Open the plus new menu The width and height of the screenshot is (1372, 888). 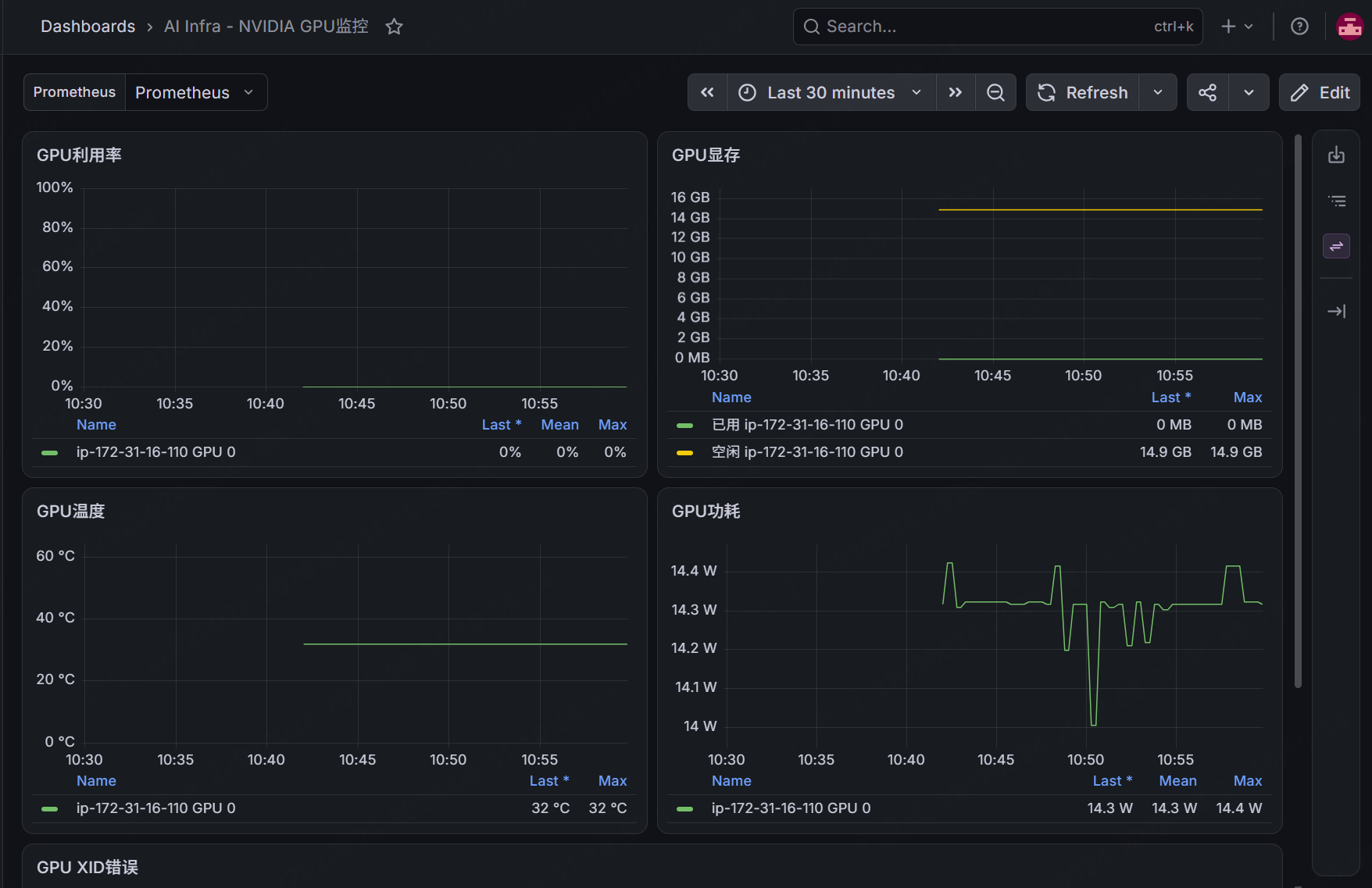1237,27
